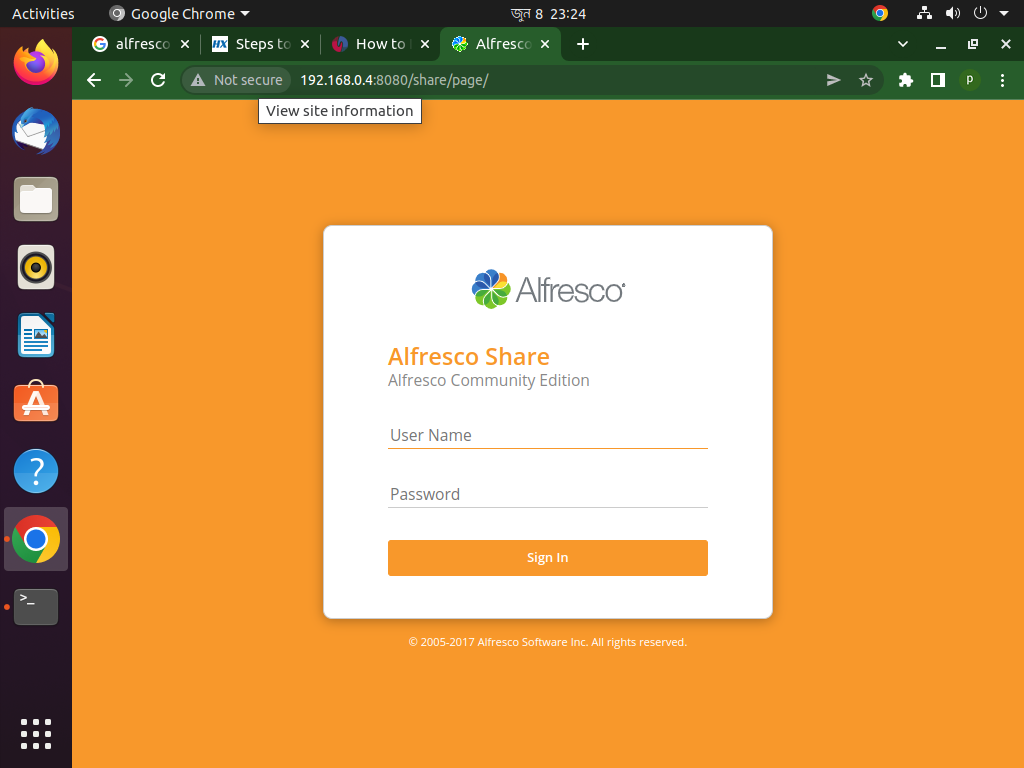Switch to the 'Steps to' tab
The image size is (1024, 768).
coord(253,44)
